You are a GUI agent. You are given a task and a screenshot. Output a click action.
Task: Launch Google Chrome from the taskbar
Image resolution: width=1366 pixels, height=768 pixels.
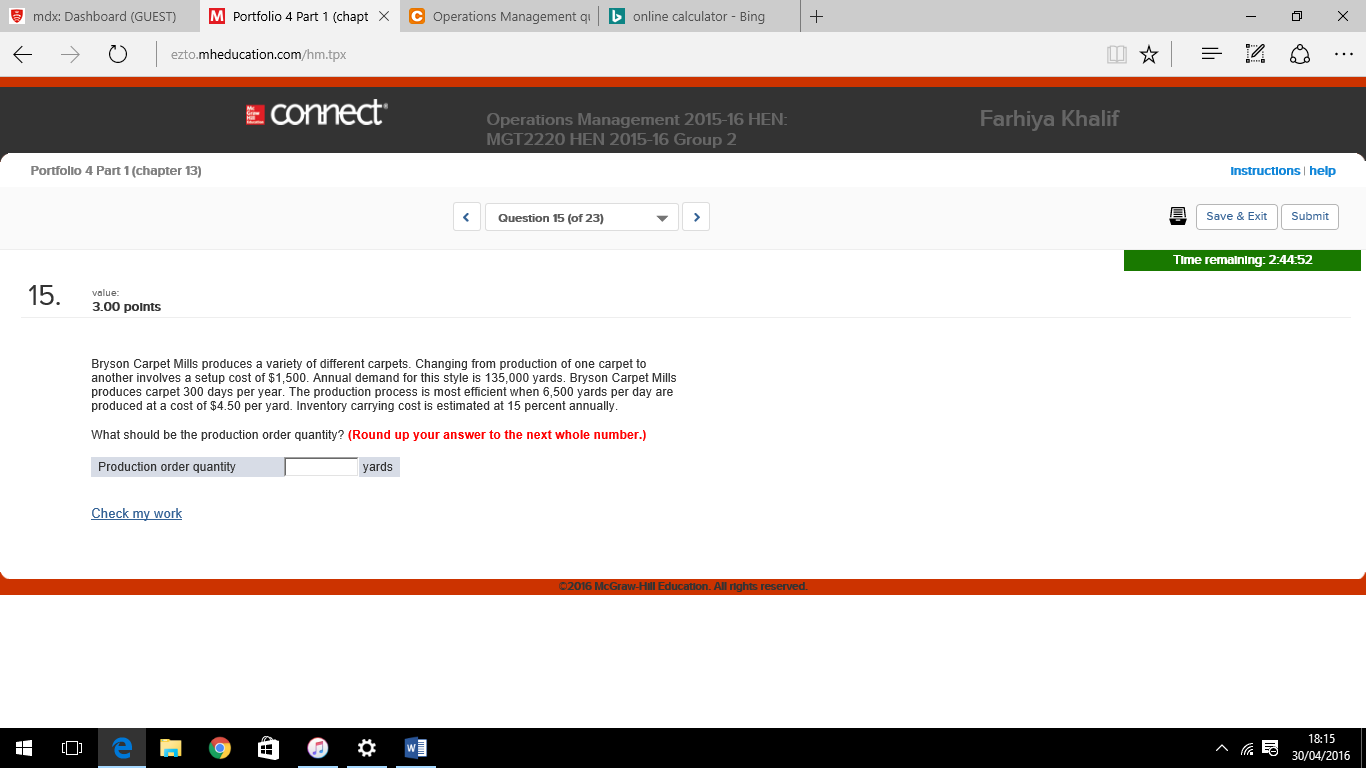(220, 748)
